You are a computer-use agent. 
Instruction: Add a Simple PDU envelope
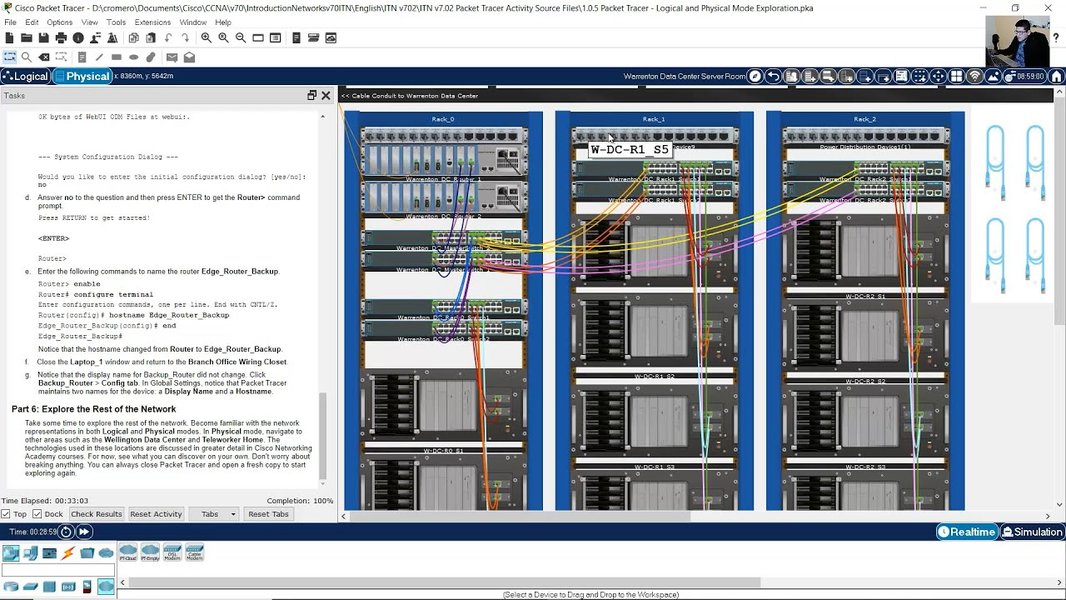[x=172, y=57]
